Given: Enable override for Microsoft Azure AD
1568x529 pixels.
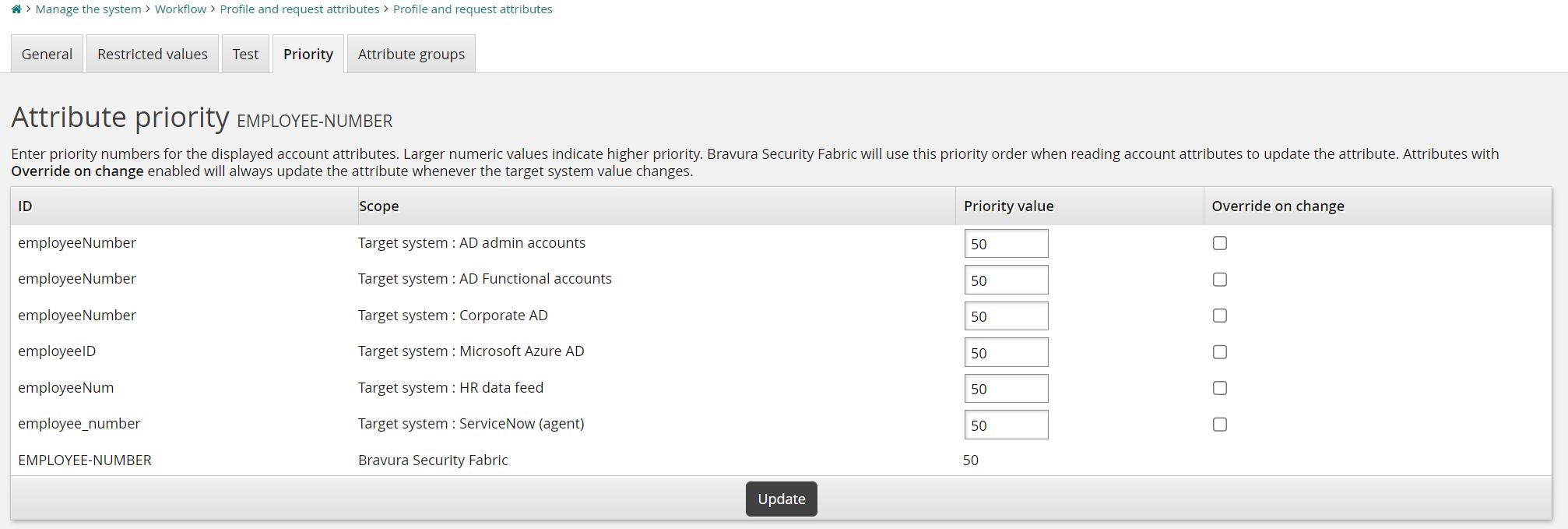Looking at the screenshot, I should [1220, 352].
